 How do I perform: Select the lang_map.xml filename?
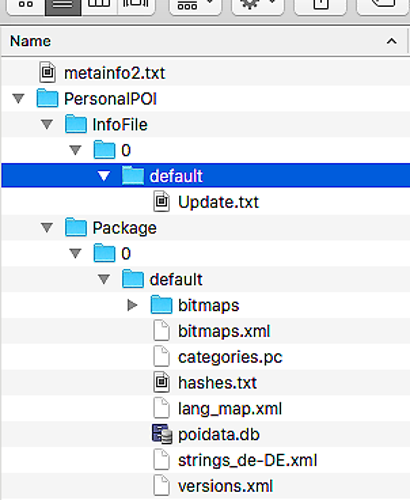[230, 409]
